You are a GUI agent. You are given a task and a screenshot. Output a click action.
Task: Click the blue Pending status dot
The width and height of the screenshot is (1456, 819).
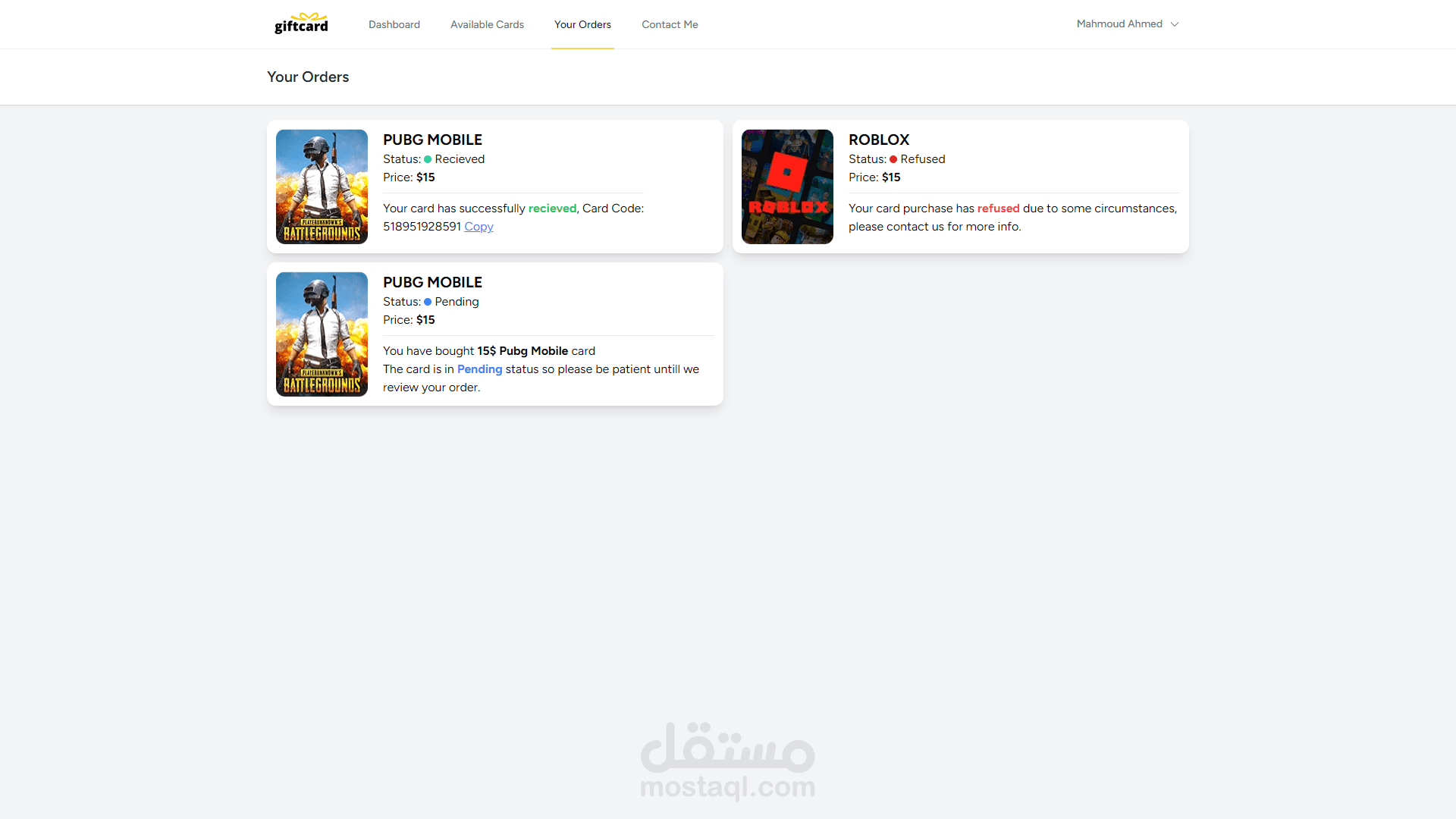(x=428, y=302)
